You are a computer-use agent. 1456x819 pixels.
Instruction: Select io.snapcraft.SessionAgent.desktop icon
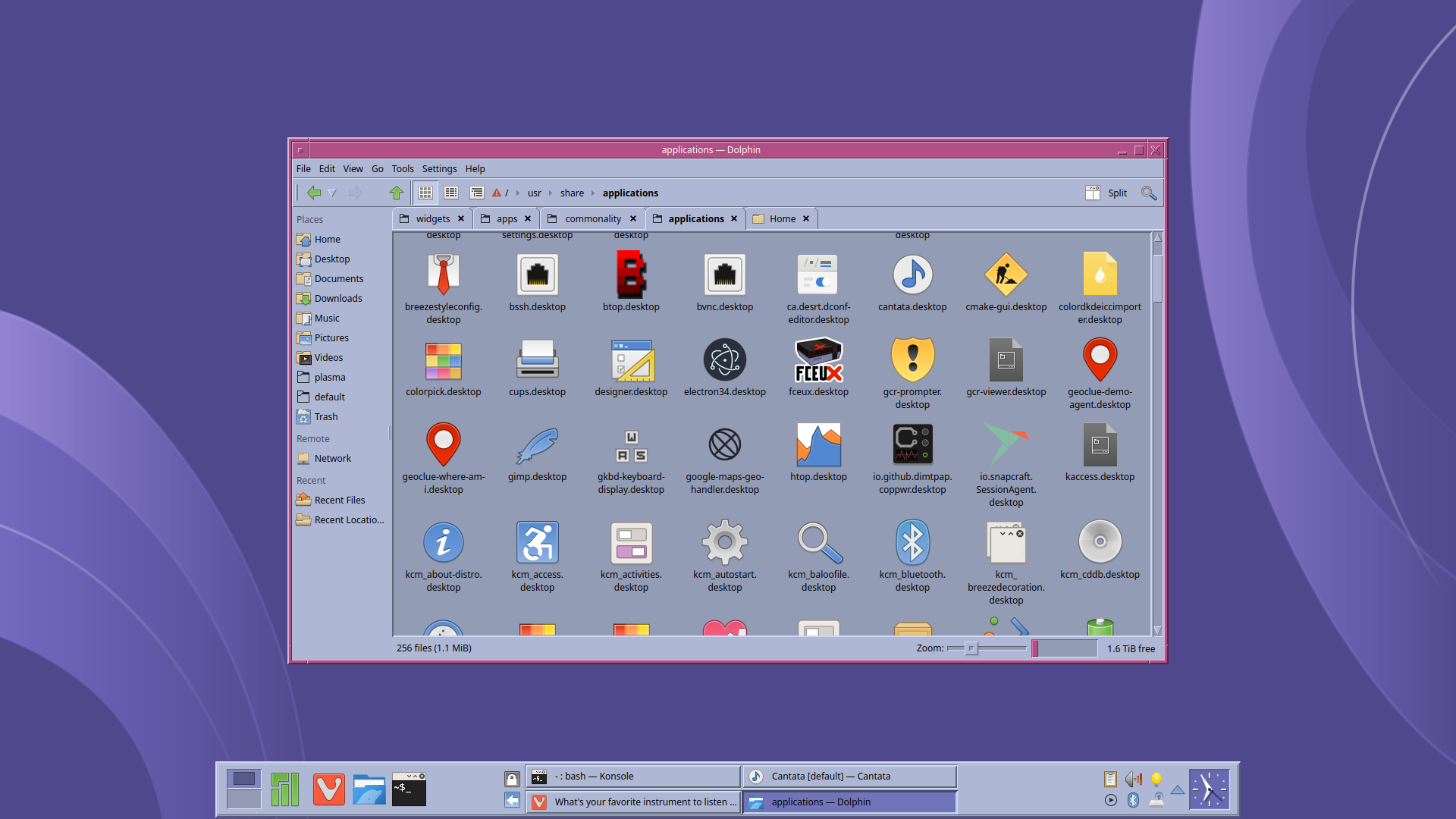tap(1006, 444)
